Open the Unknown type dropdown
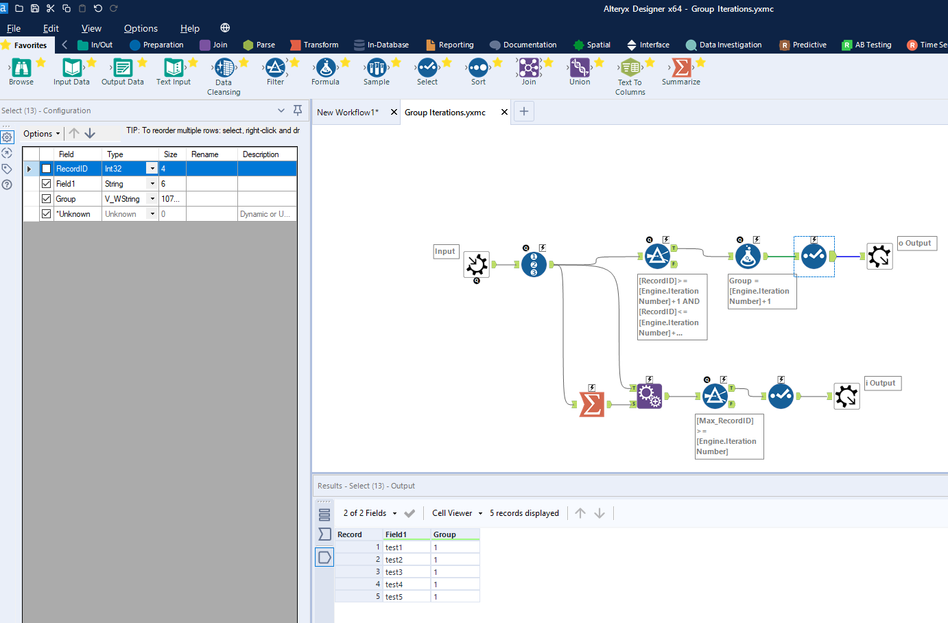The image size is (948, 623). point(152,214)
